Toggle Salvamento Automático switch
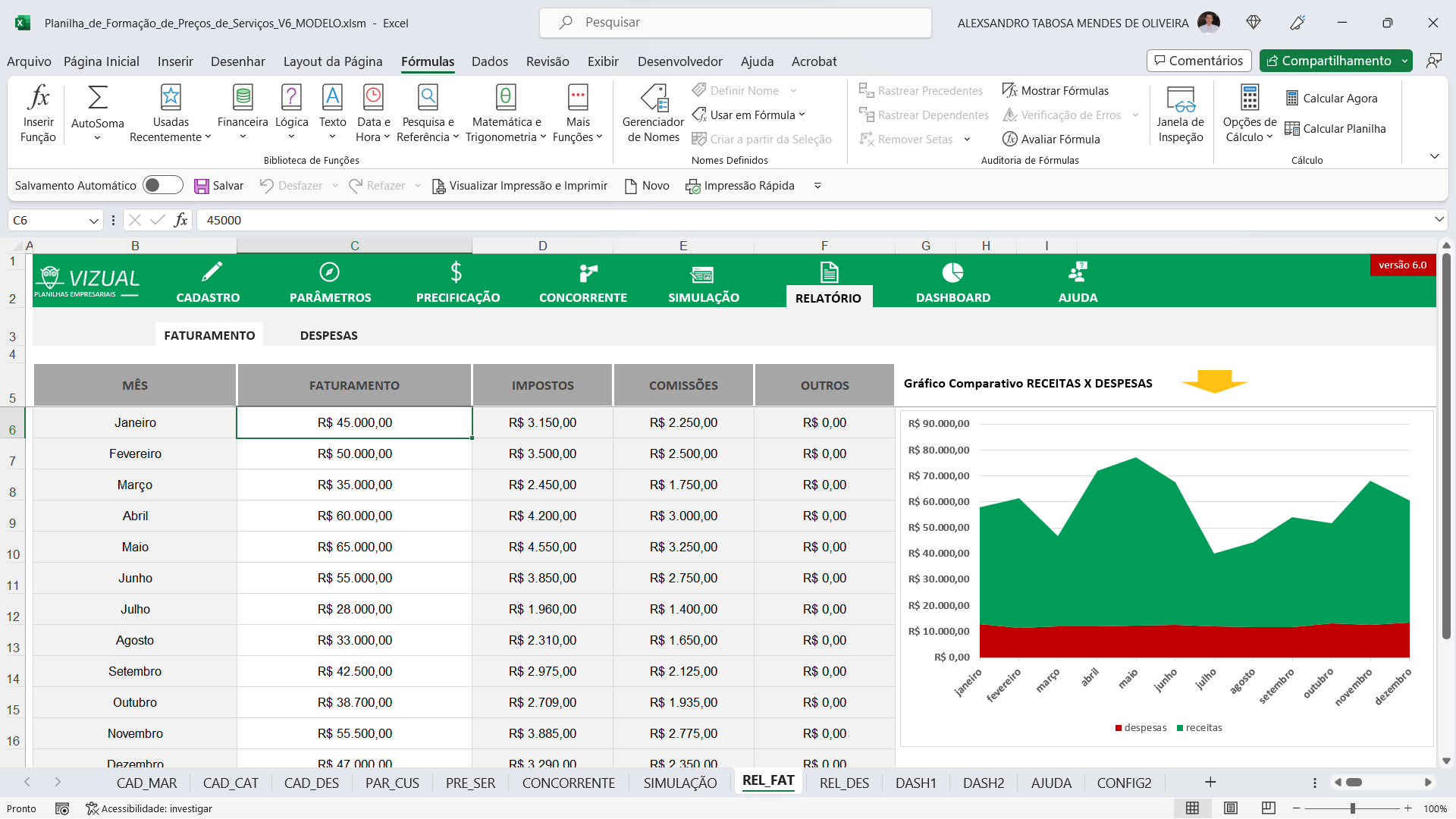 pyautogui.click(x=163, y=186)
